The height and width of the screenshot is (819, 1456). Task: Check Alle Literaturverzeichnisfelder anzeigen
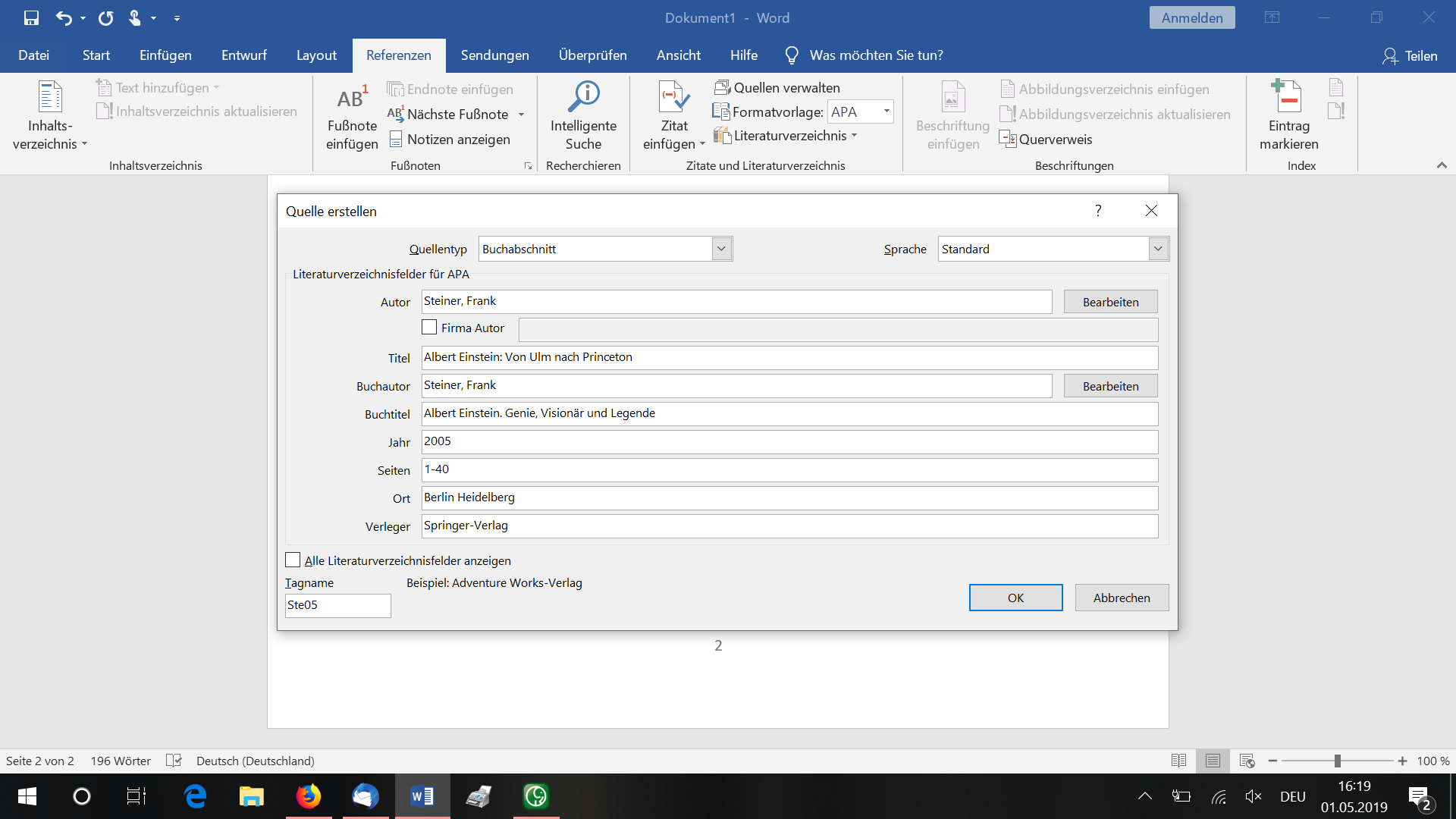coord(293,560)
